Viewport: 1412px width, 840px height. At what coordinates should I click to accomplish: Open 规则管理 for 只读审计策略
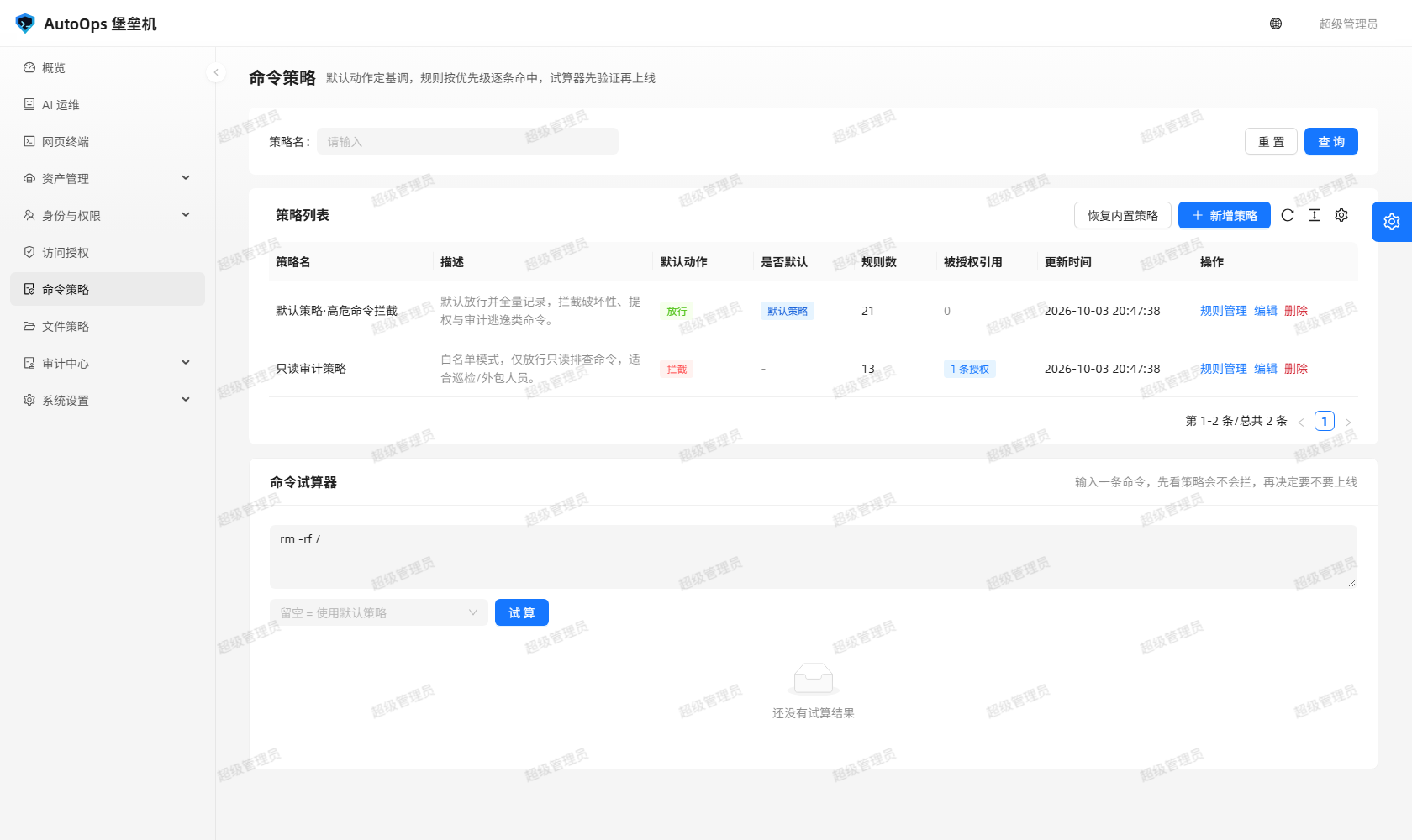[x=1224, y=368]
